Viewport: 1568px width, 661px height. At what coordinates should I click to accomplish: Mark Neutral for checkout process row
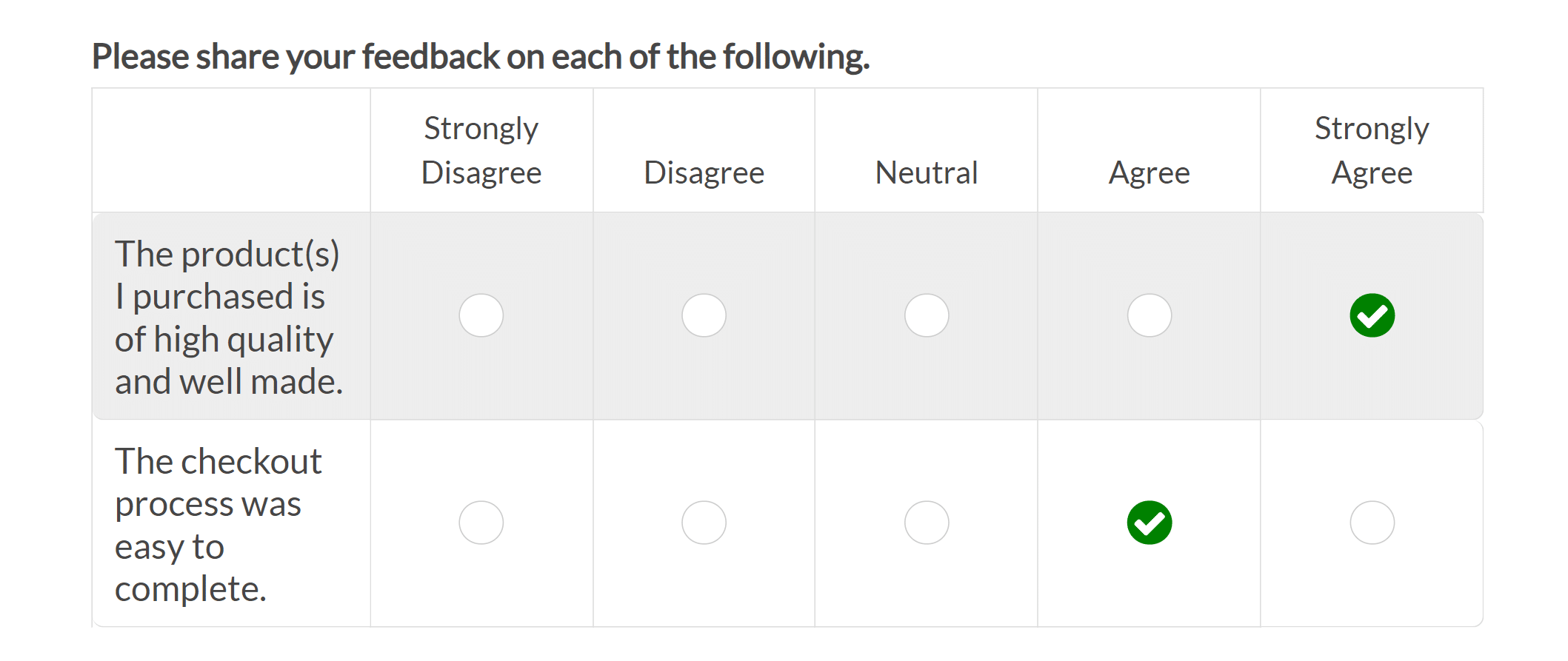(x=927, y=523)
